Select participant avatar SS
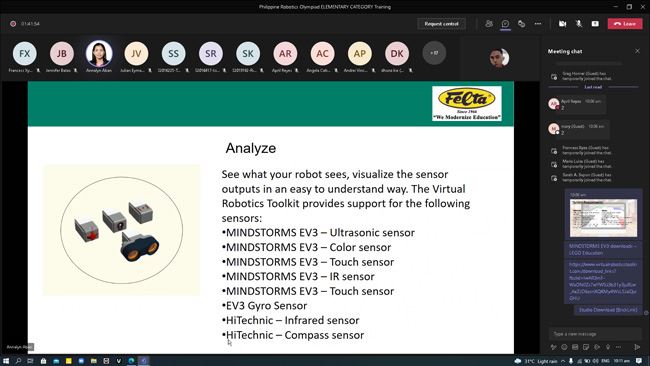 (173, 53)
